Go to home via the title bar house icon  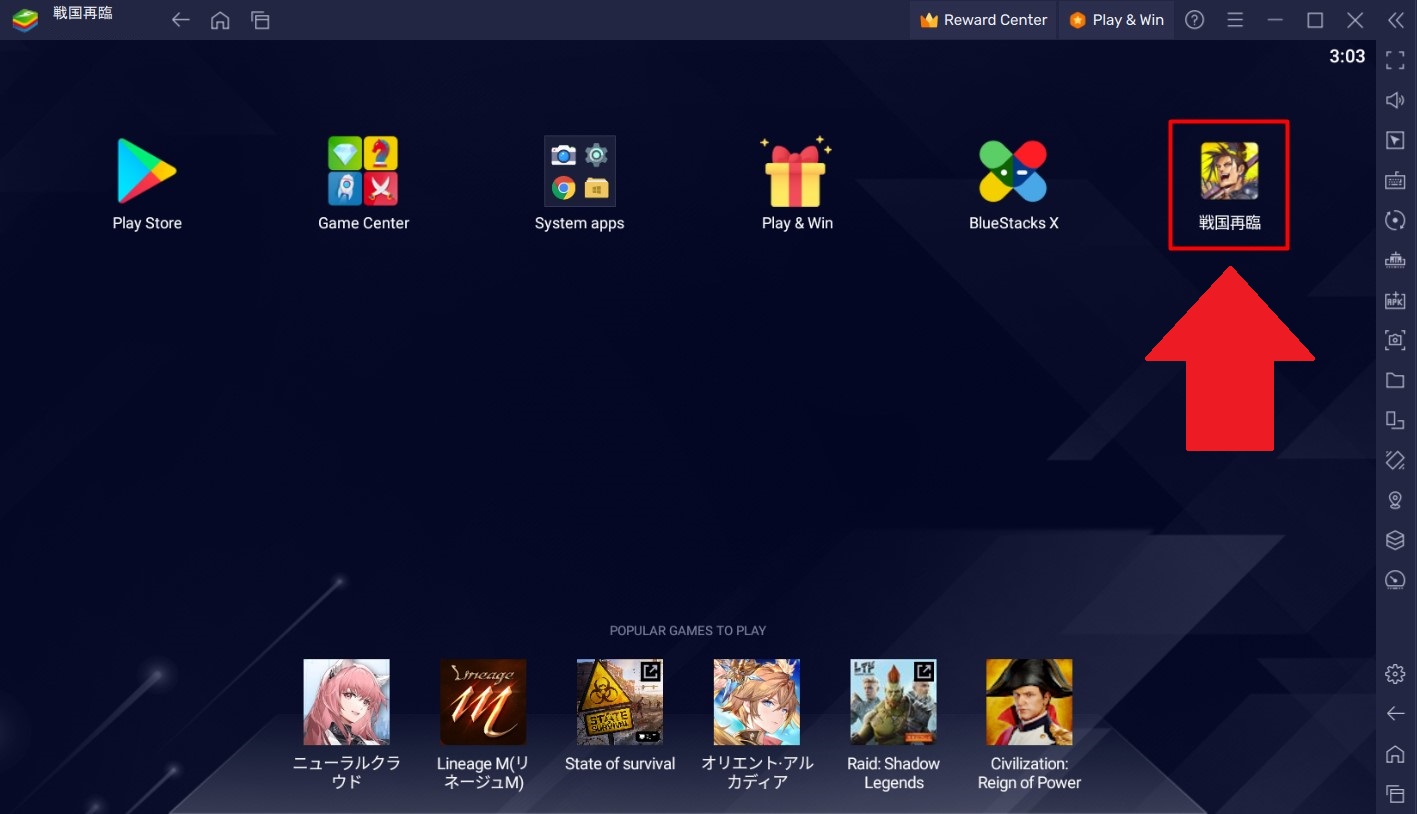pyautogui.click(x=220, y=20)
